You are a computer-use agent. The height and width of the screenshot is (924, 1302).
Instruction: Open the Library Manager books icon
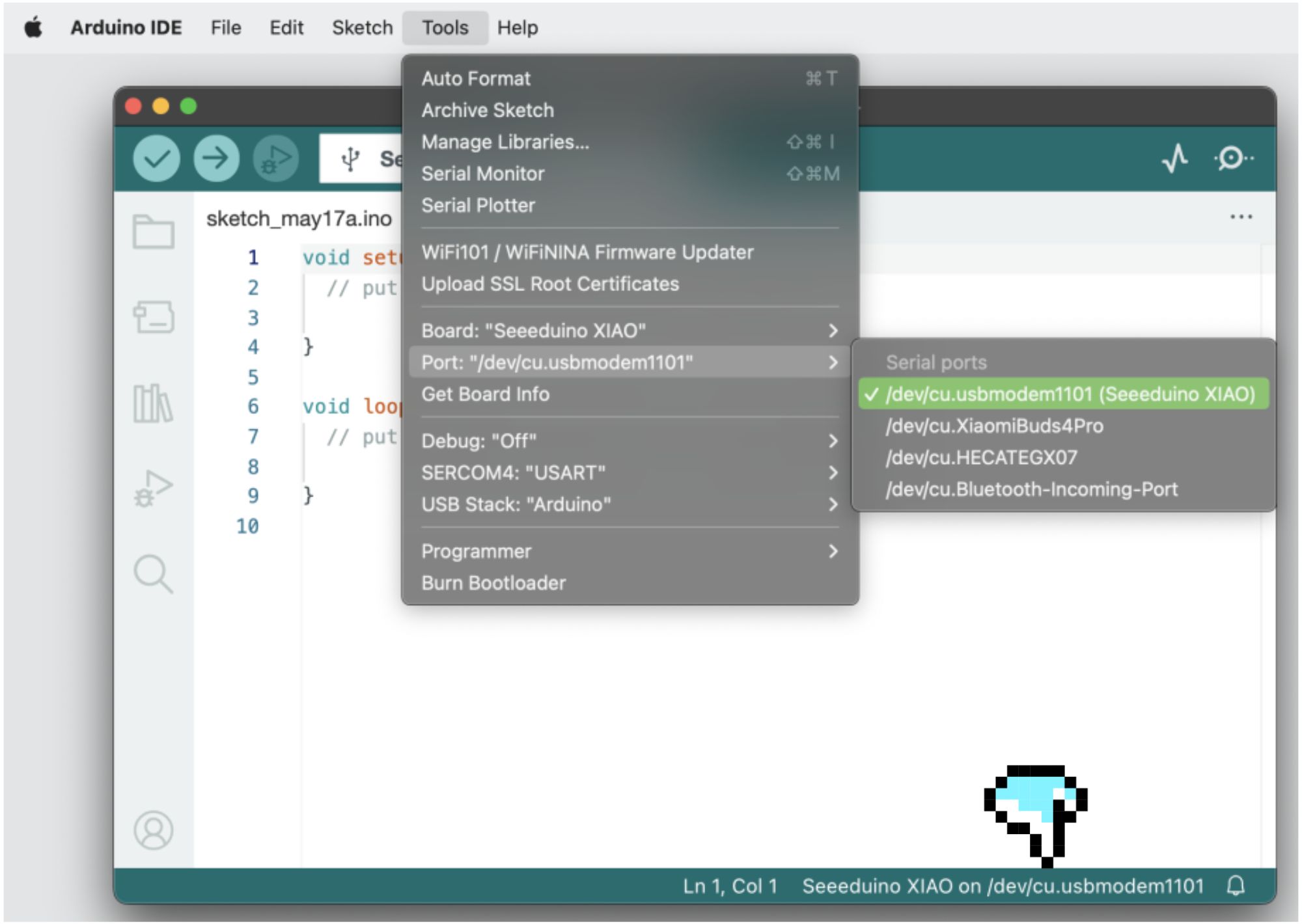154,403
